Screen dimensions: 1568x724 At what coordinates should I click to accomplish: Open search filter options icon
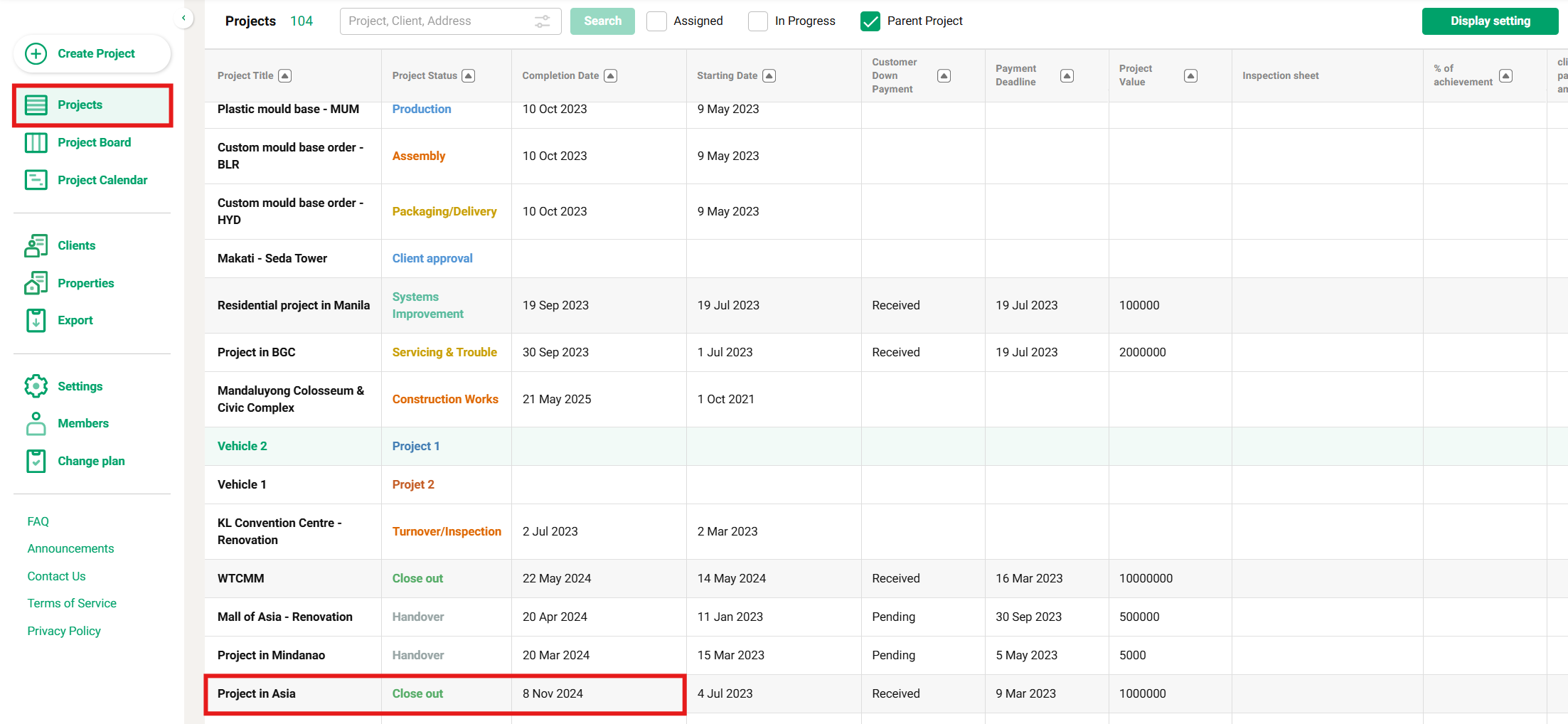(x=543, y=21)
